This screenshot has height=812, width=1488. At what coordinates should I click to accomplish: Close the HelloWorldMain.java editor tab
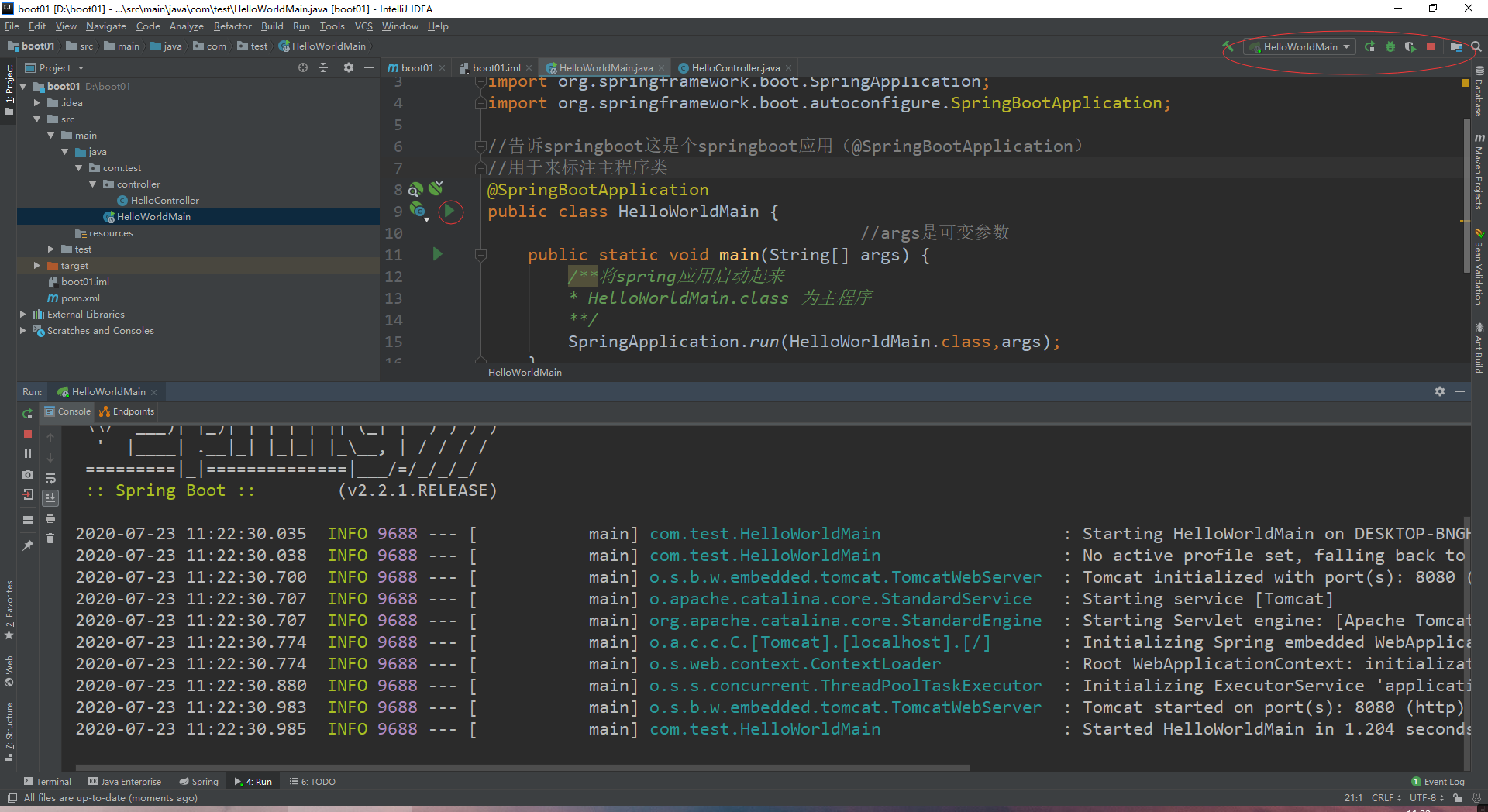coord(661,68)
